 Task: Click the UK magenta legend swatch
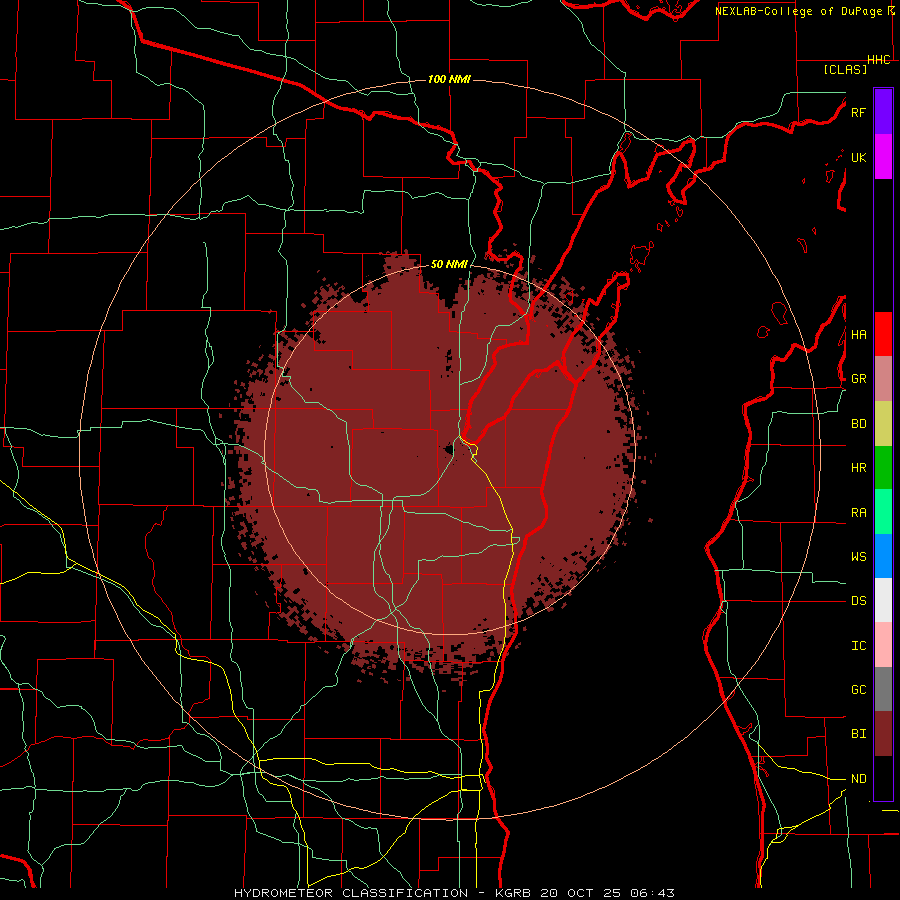coord(883,157)
